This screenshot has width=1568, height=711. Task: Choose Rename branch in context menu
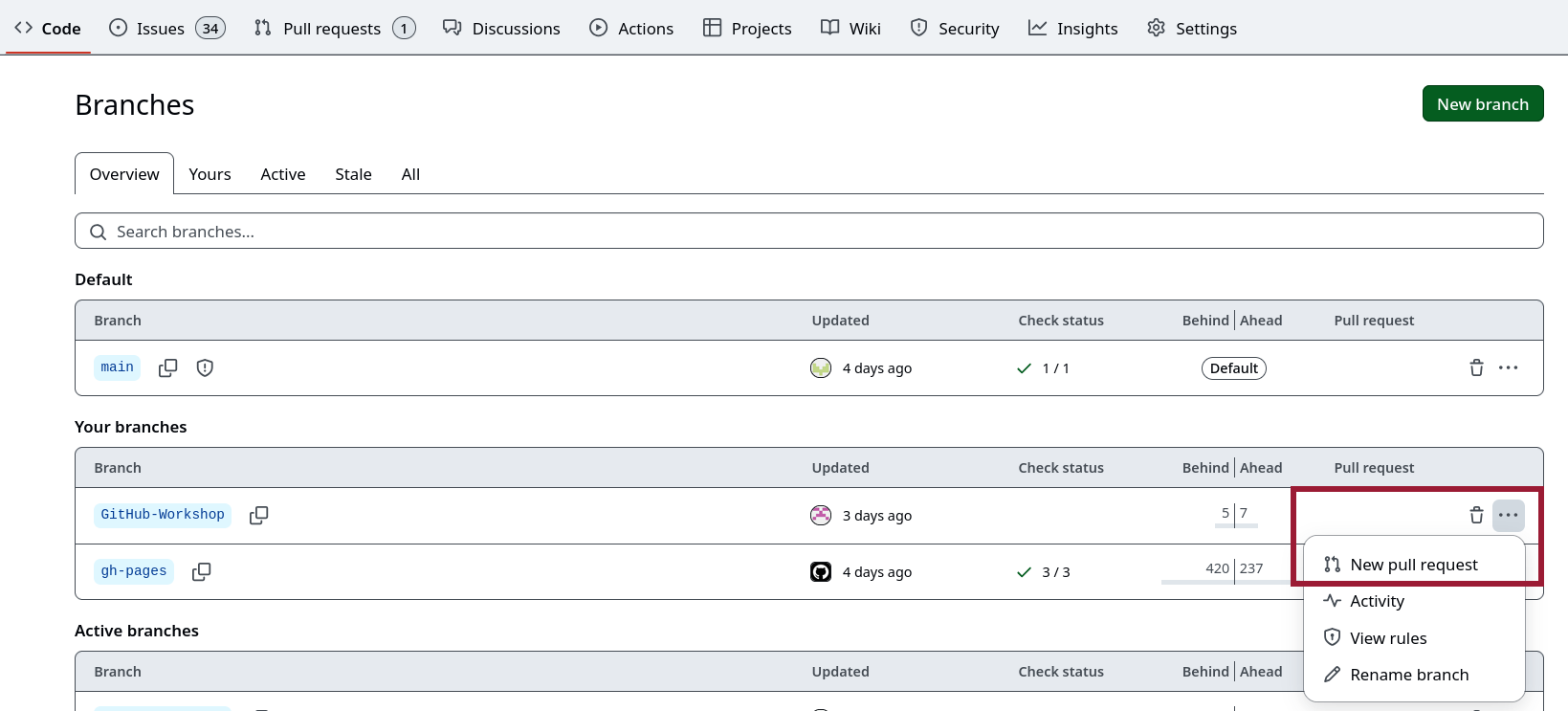[x=1408, y=675]
